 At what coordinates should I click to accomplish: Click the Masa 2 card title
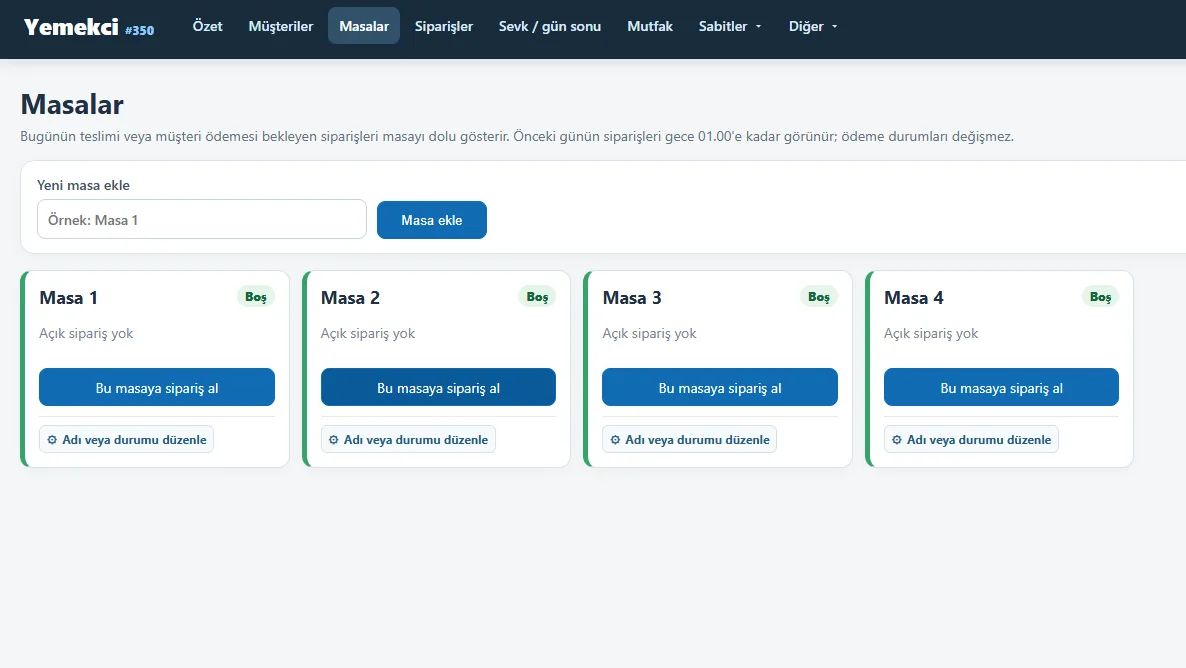coord(350,298)
